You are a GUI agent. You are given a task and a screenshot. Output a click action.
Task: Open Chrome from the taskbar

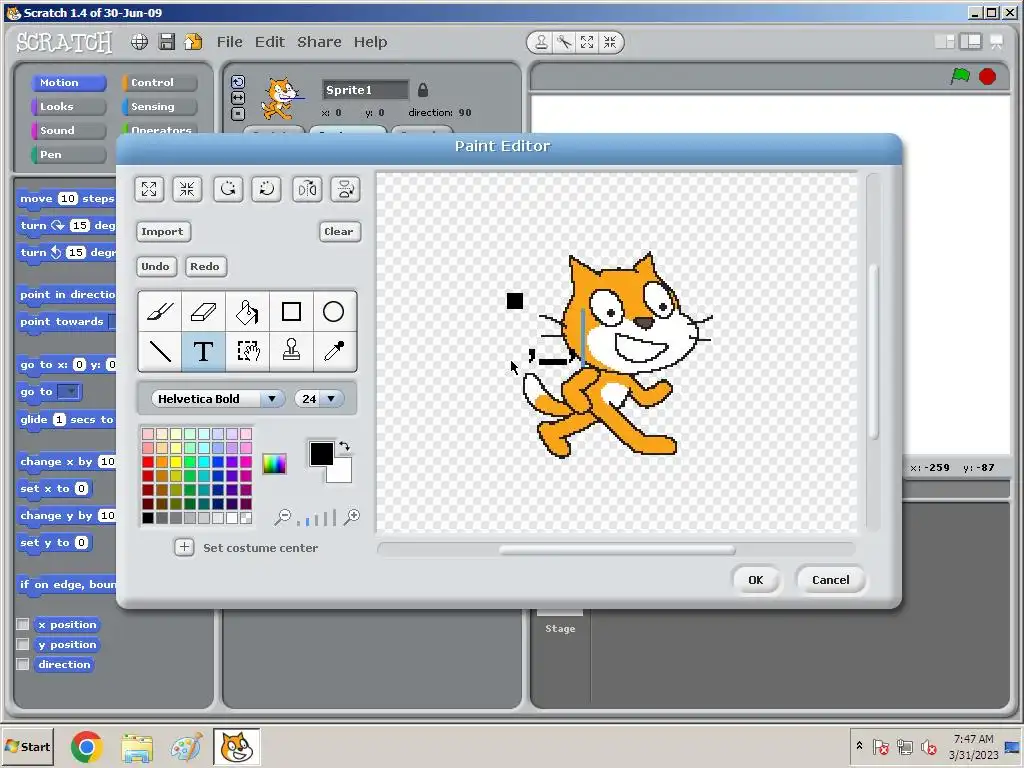(87, 746)
